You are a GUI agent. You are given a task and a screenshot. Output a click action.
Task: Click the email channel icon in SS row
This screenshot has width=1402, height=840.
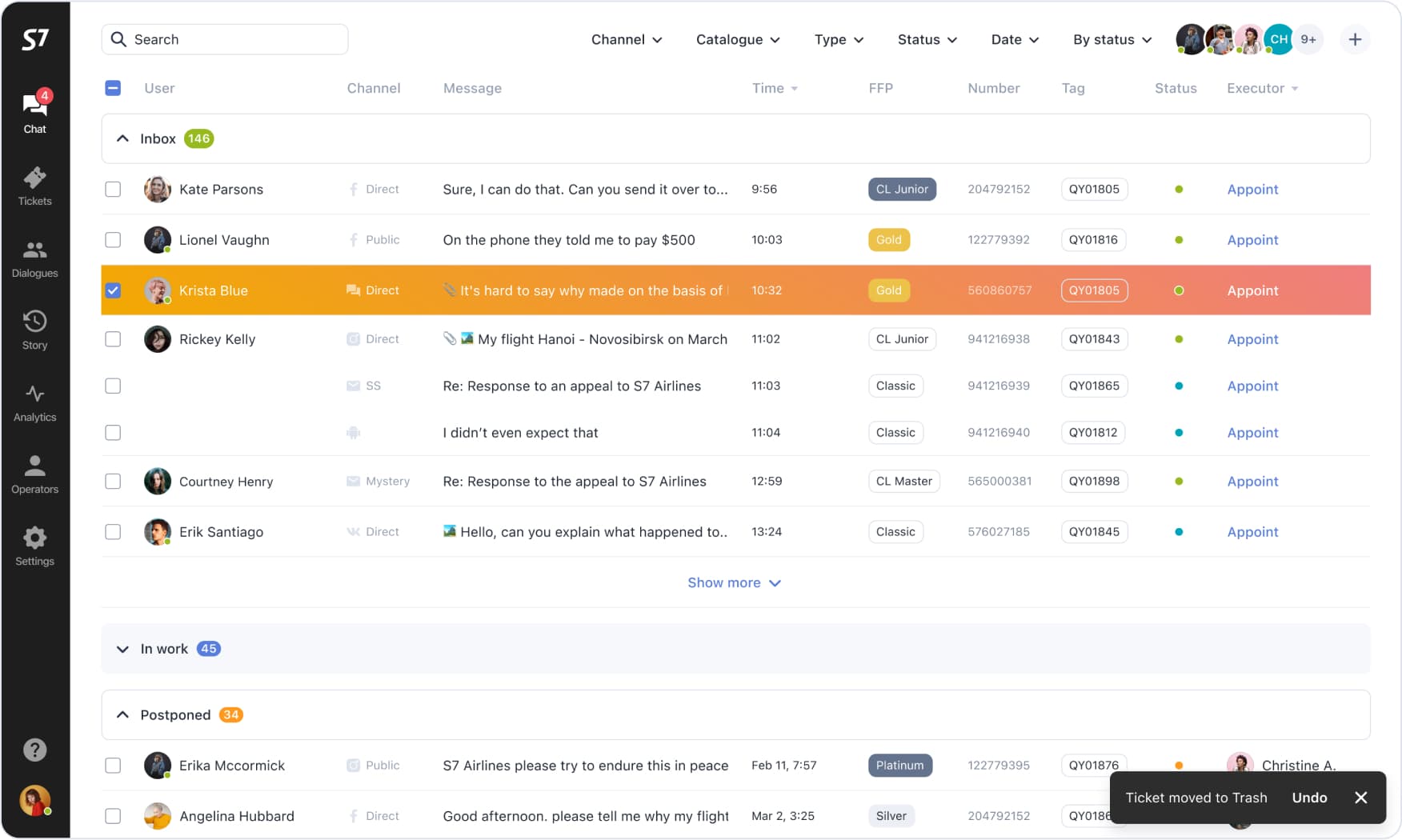[x=353, y=386]
